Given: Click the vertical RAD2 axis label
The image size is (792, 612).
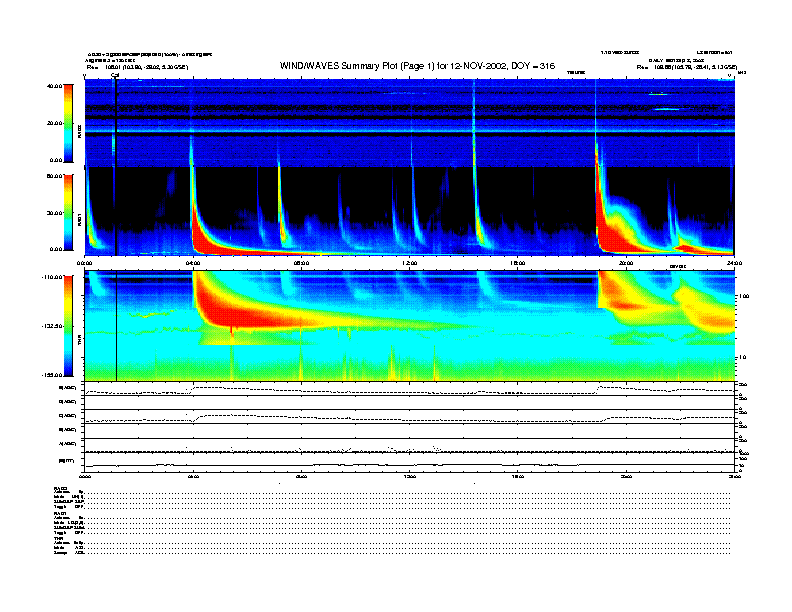Looking at the screenshot, I should pyautogui.click(x=79, y=131).
